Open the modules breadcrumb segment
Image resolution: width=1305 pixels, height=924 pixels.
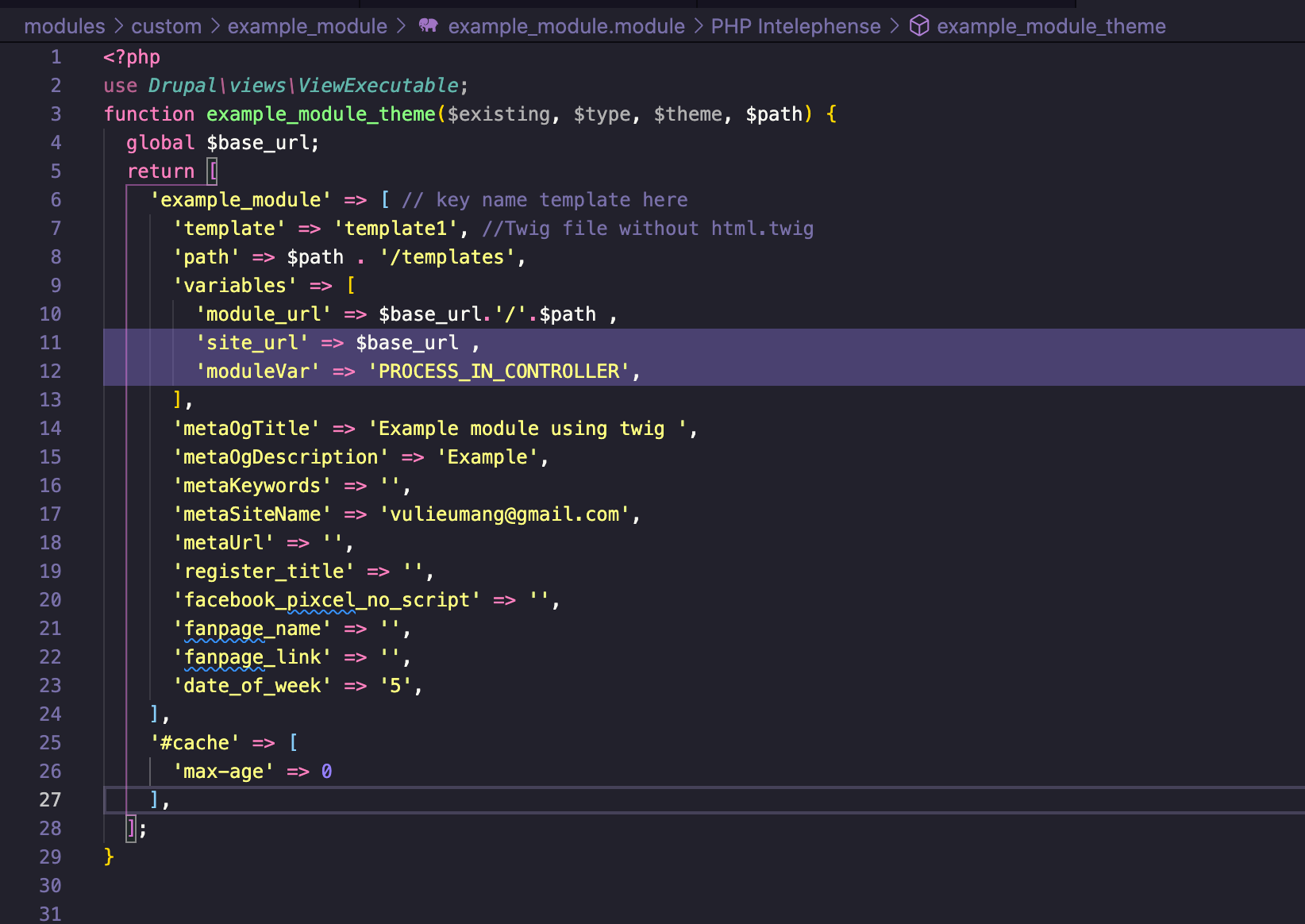click(64, 26)
